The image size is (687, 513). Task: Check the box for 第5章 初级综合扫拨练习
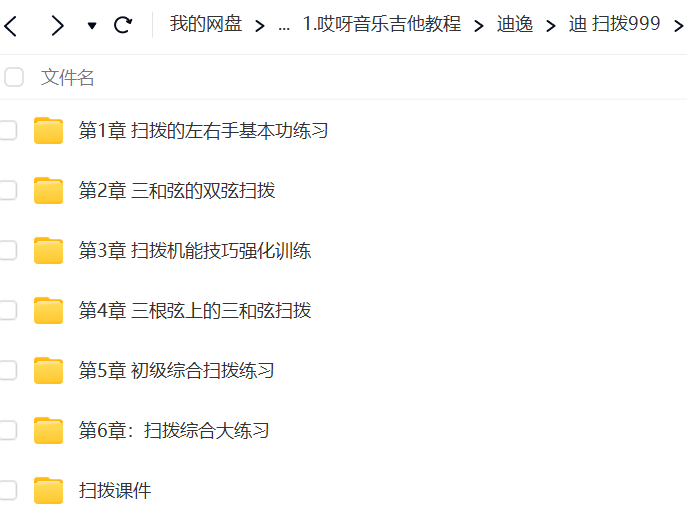click(x=7, y=371)
